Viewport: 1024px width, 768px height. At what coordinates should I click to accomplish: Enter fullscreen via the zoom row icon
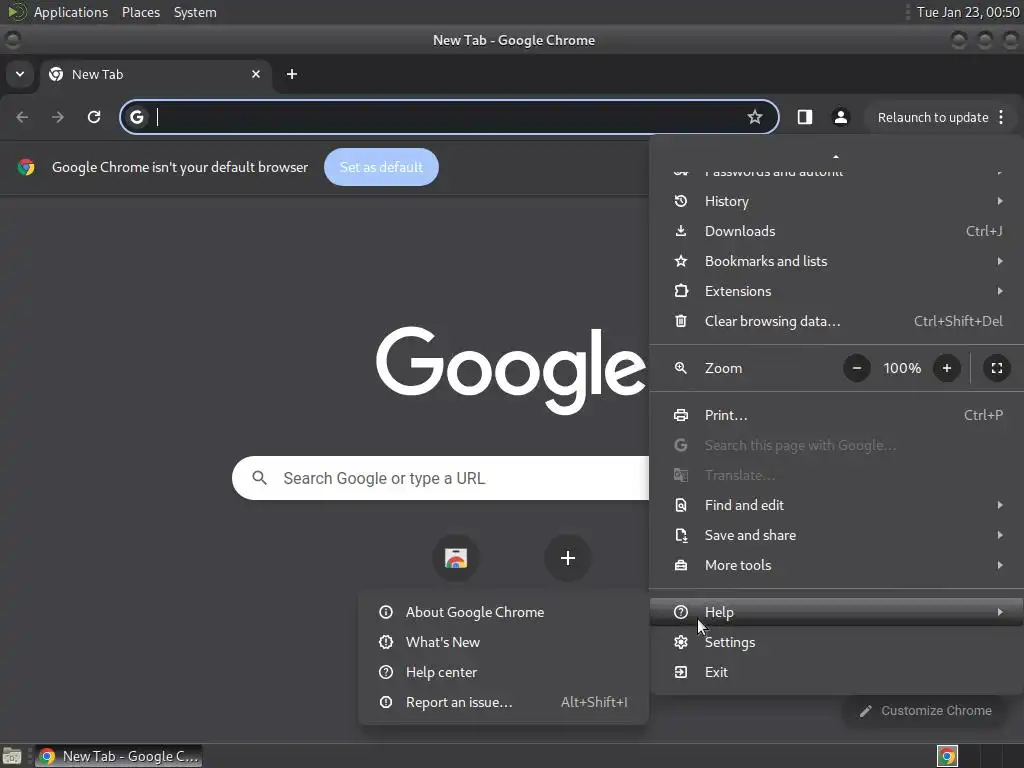click(x=997, y=368)
